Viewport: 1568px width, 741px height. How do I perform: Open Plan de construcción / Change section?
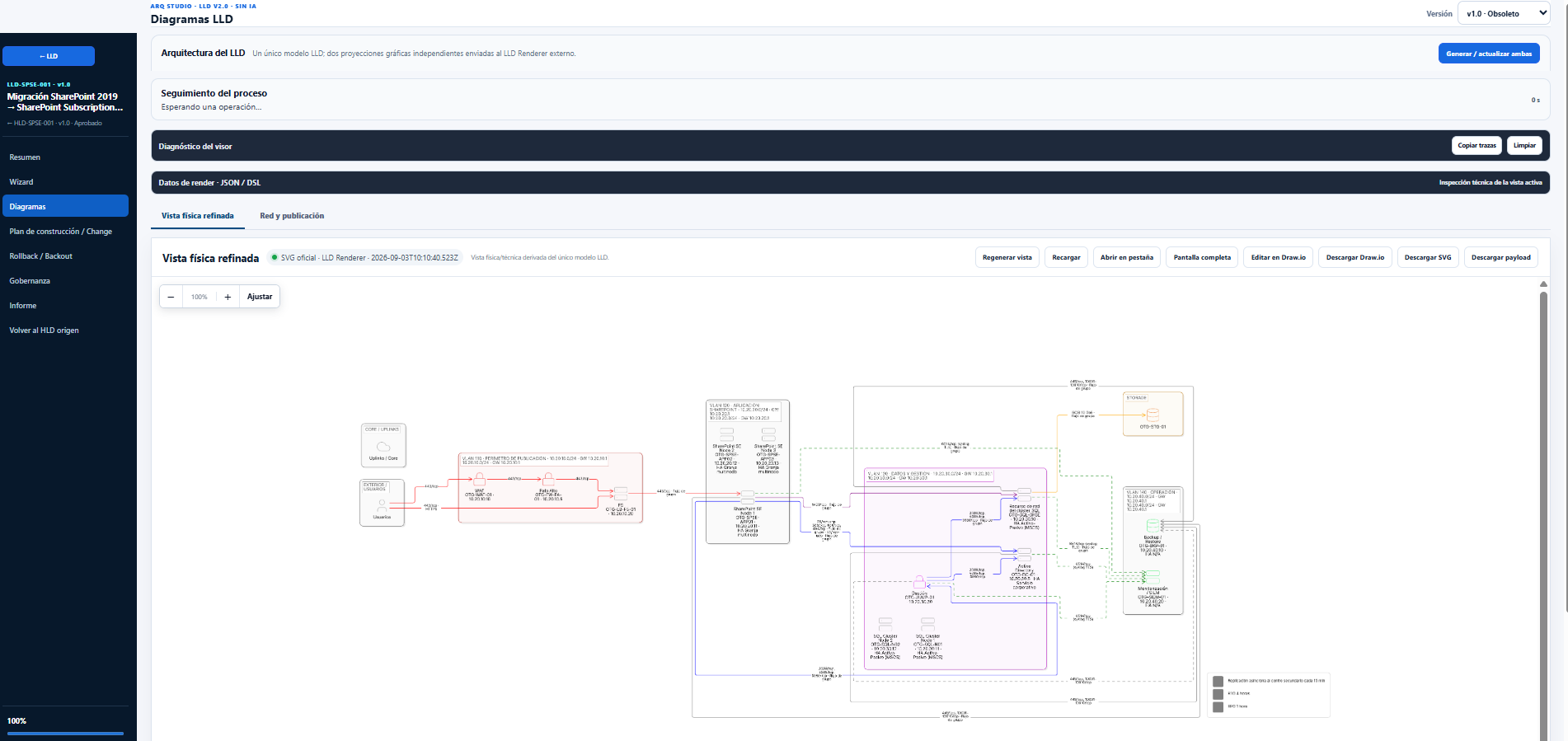[x=66, y=232]
